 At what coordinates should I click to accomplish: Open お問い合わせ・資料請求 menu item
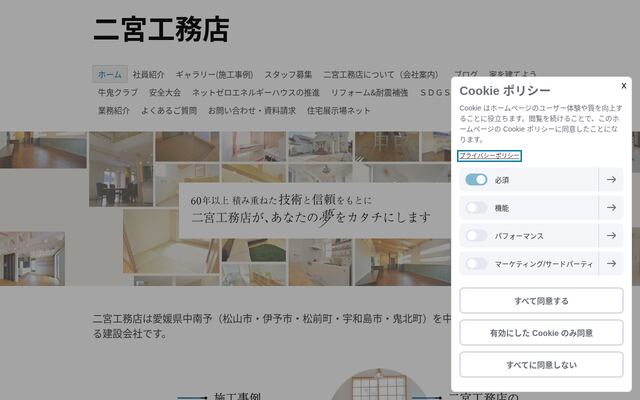pyautogui.click(x=252, y=111)
